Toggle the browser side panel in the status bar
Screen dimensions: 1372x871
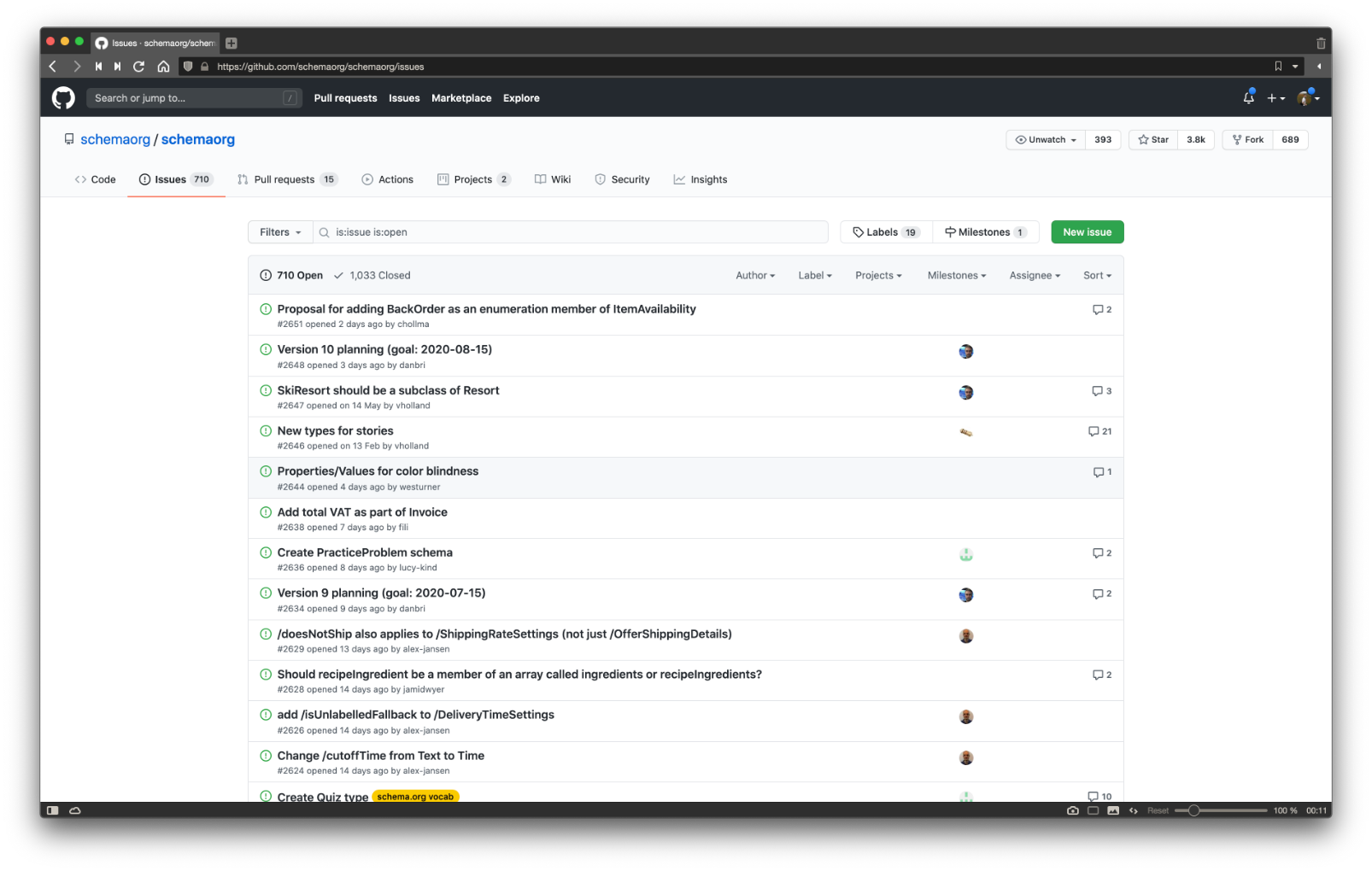pyautogui.click(x=53, y=810)
